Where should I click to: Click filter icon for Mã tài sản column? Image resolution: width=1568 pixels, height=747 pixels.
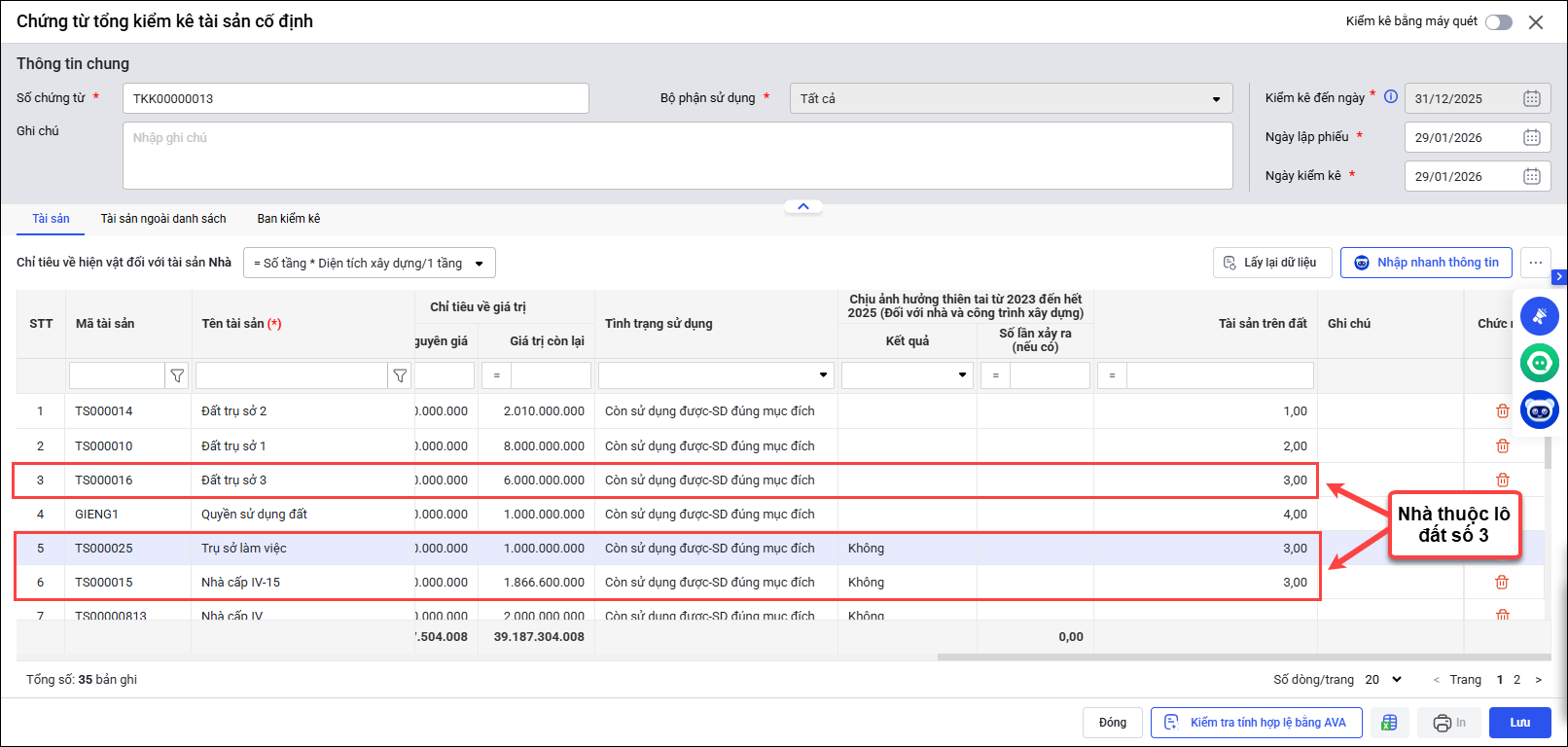coord(177,375)
